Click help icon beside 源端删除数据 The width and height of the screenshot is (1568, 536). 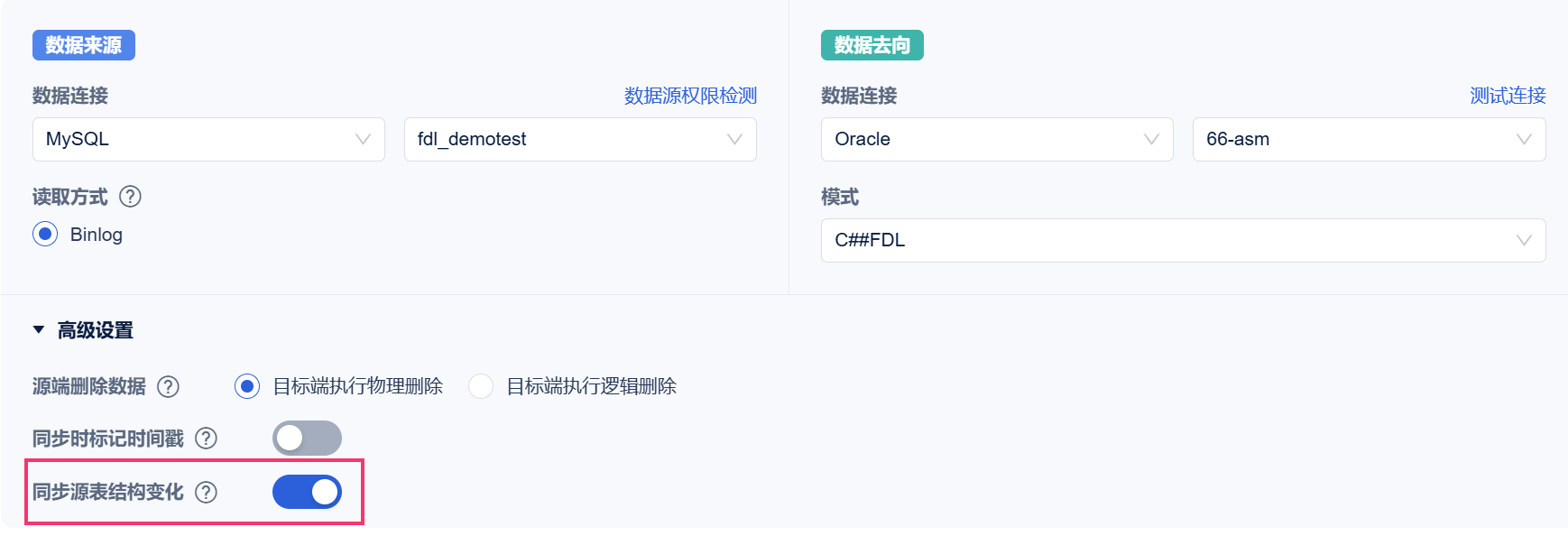[x=168, y=387]
